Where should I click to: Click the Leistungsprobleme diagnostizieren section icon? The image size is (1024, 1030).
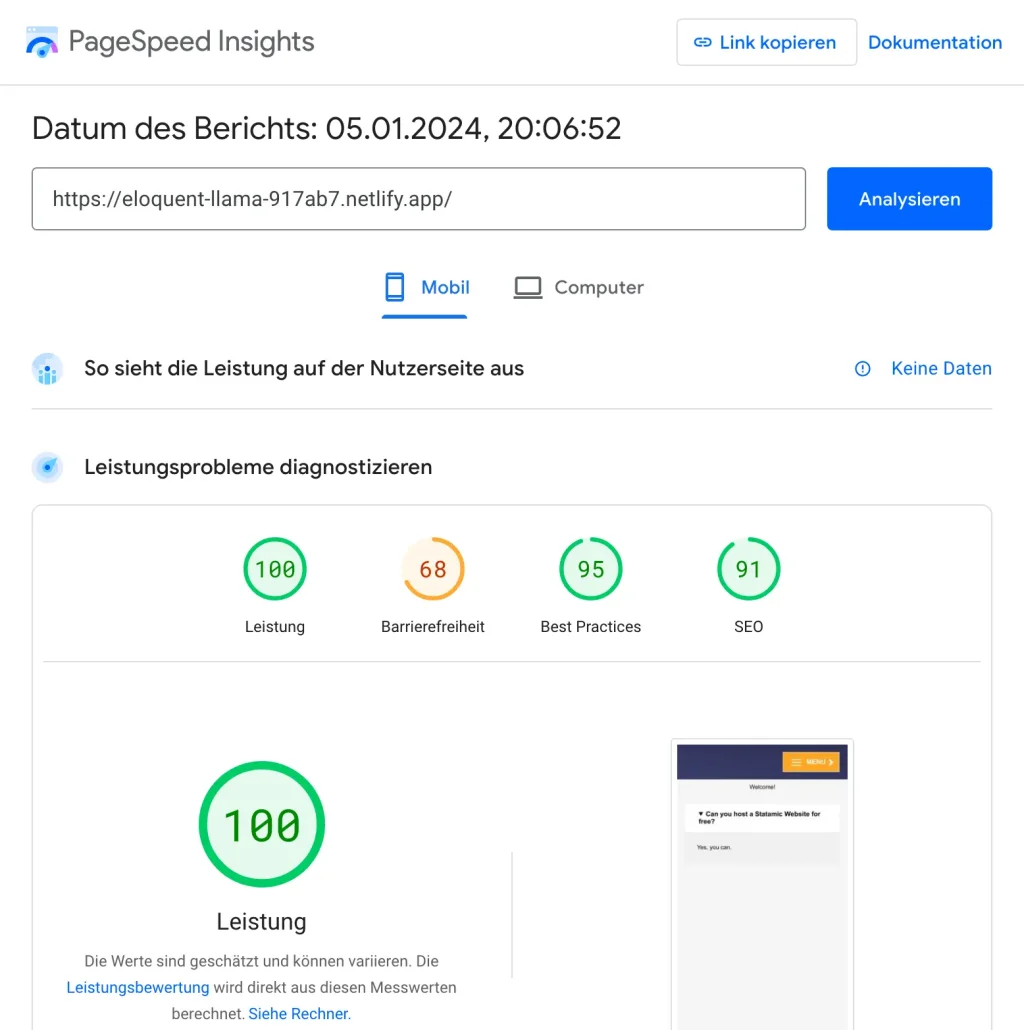tap(47, 467)
